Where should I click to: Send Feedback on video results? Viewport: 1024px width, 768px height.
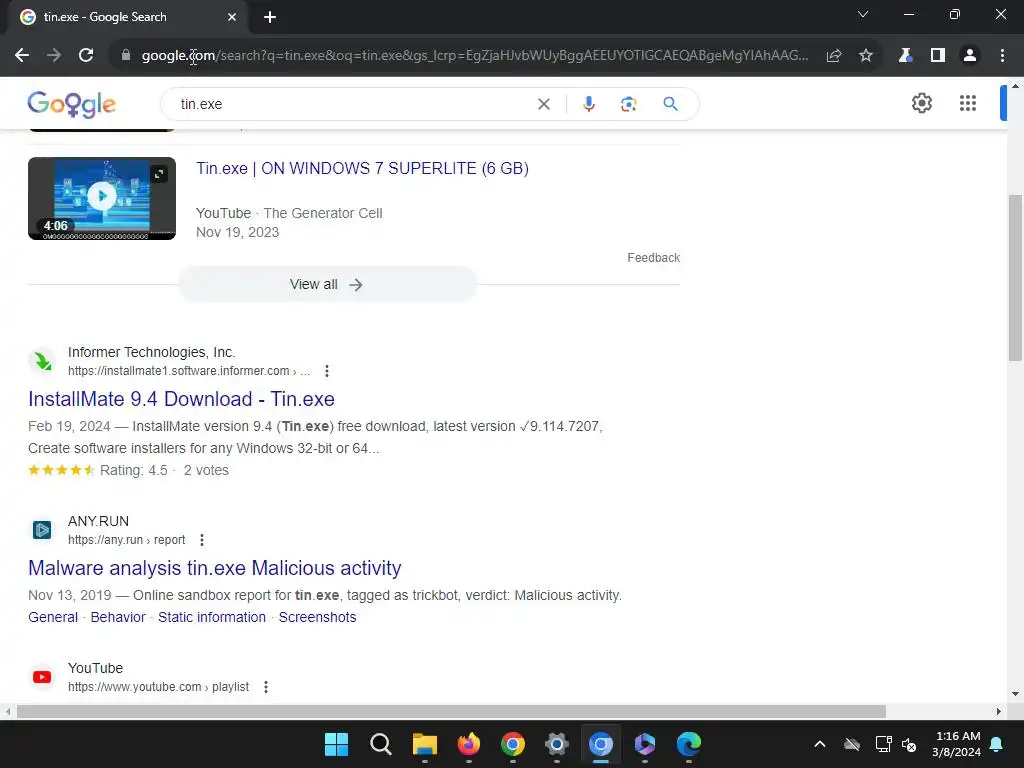[x=653, y=258]
